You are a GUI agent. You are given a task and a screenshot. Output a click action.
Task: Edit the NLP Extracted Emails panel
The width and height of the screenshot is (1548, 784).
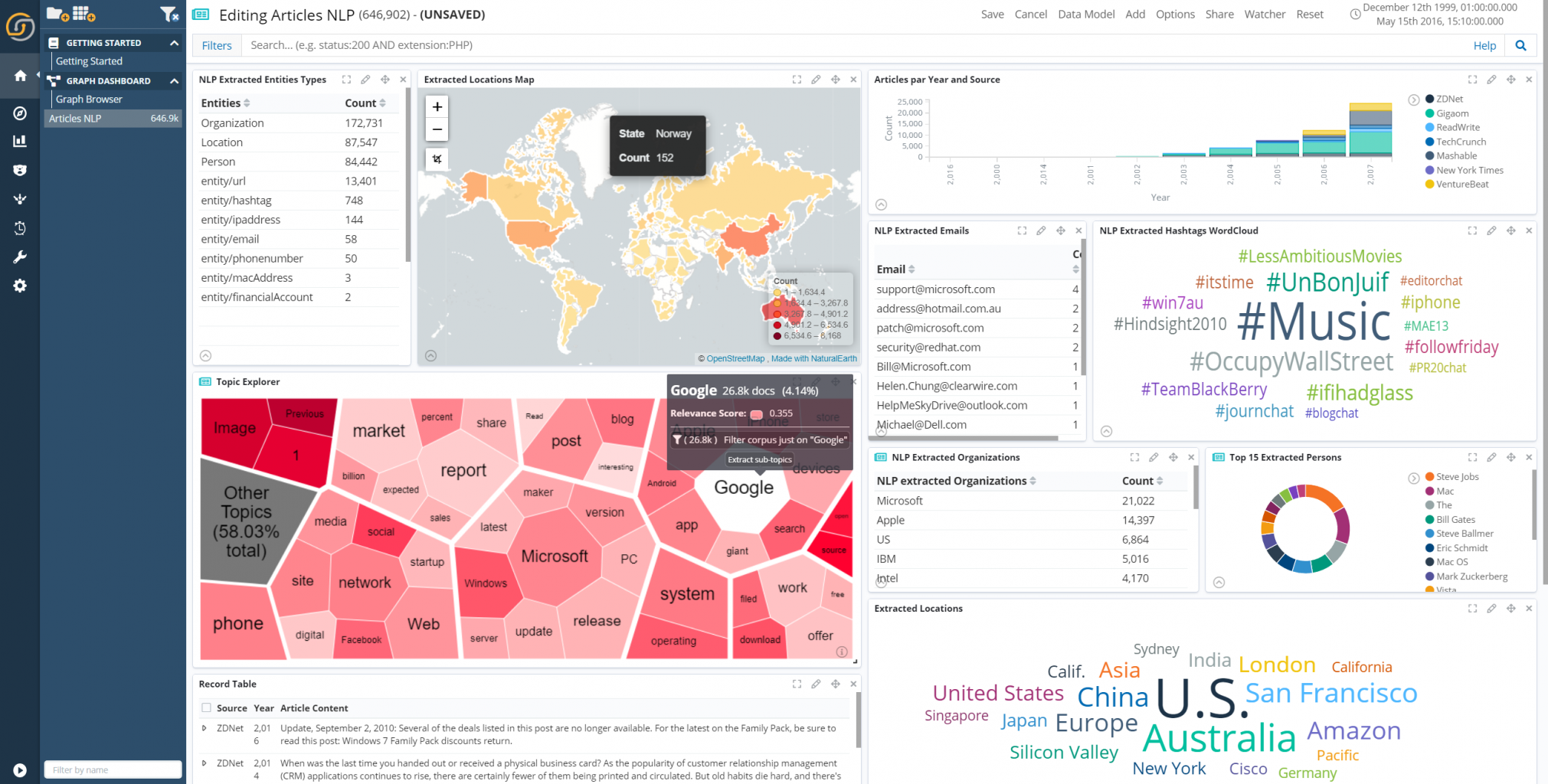[1041, 230]
